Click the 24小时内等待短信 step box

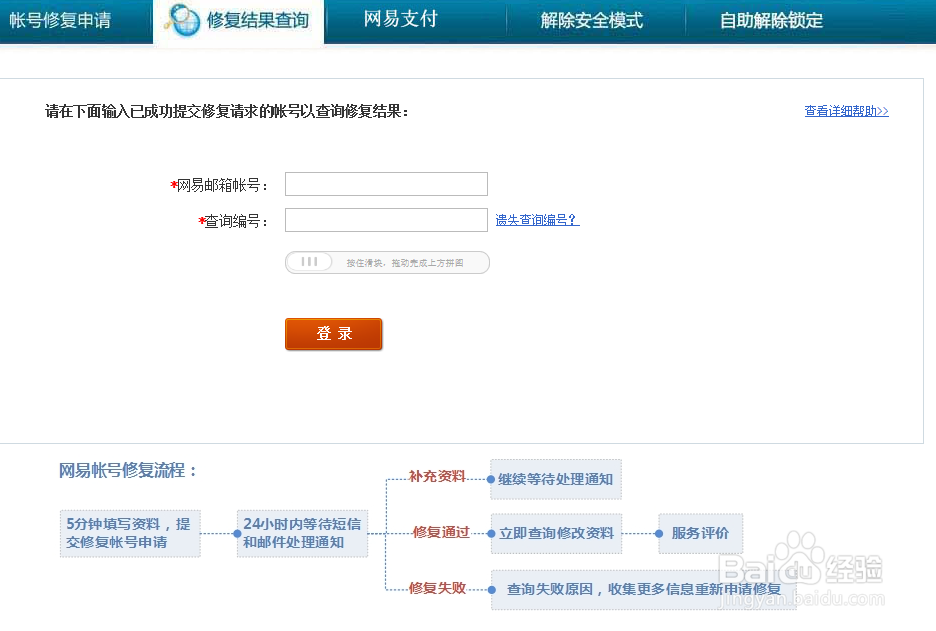302,533
